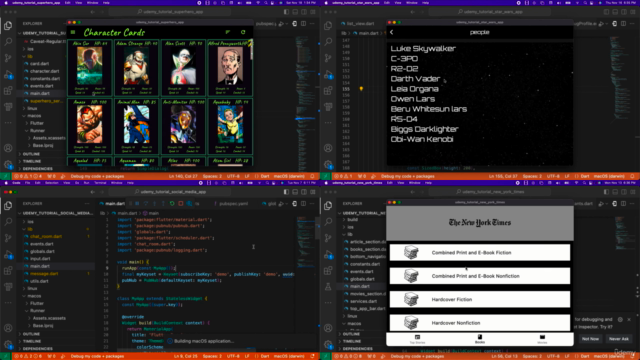640x360 pixels.
Task: Expand the TIMELINE section in the New York Times explorer
Action: point(351,341)
